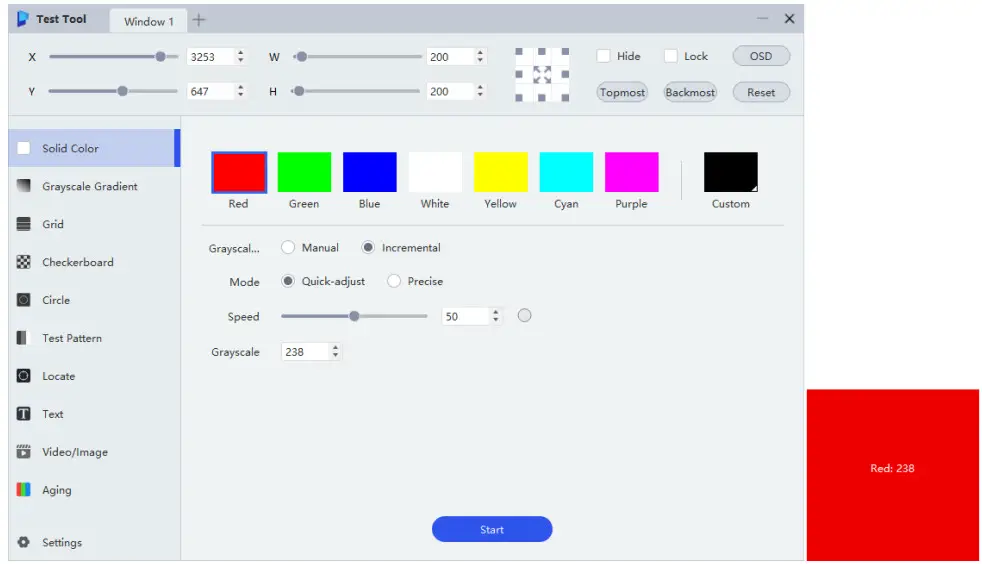Click the Speed field showing 50

tap(465, 316)
